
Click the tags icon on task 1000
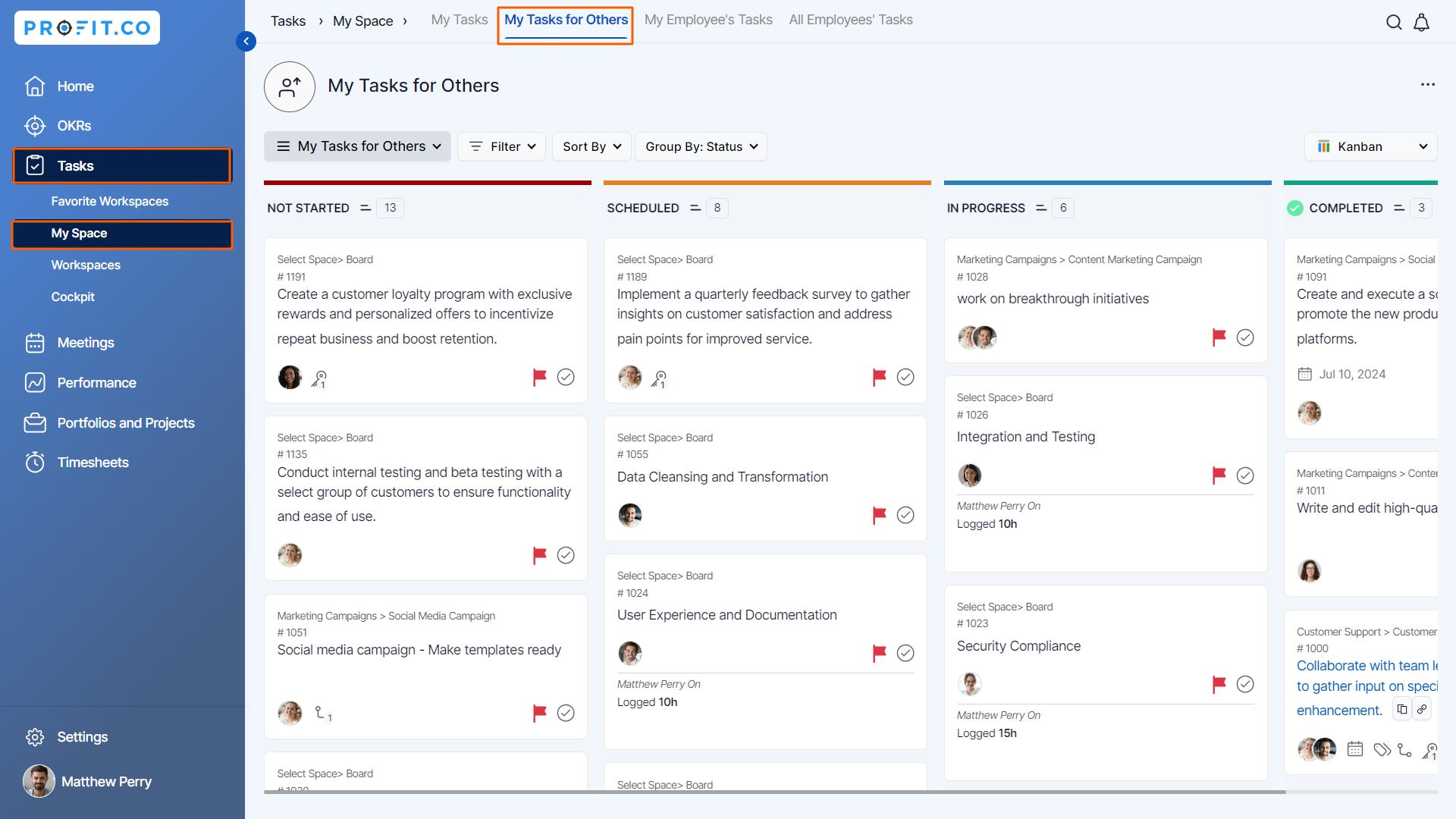pyautogui.click(x=1382, y=750)
